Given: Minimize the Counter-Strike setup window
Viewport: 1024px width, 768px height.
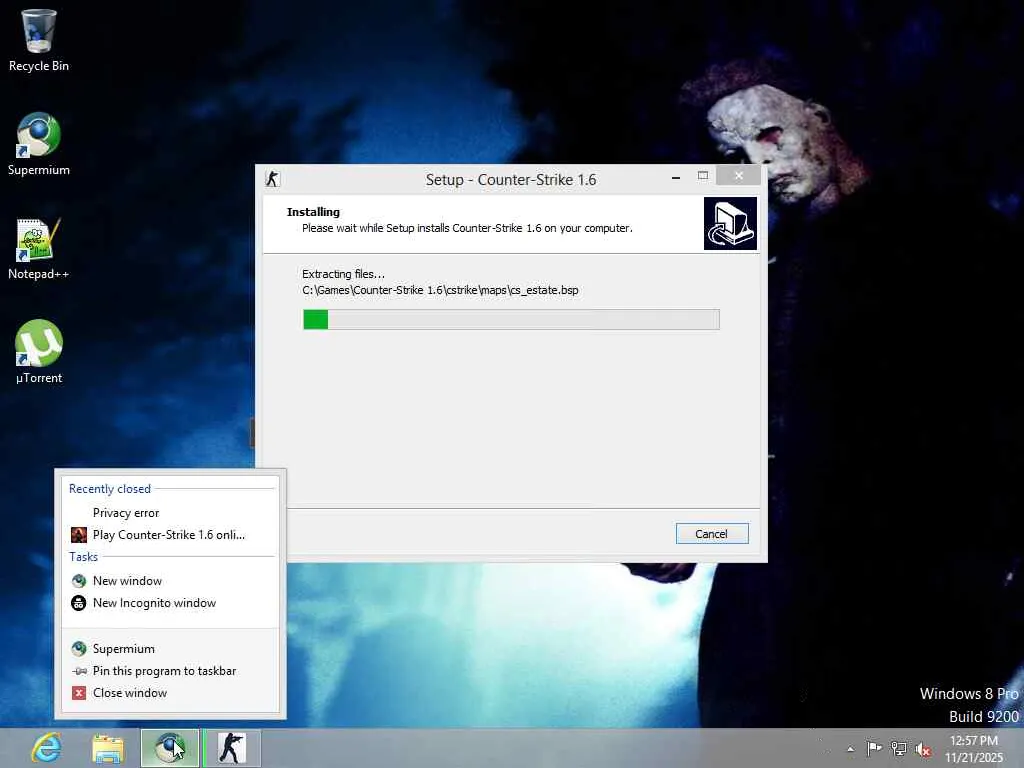Looking at the screenshot, I should click(x=676, y=177).
